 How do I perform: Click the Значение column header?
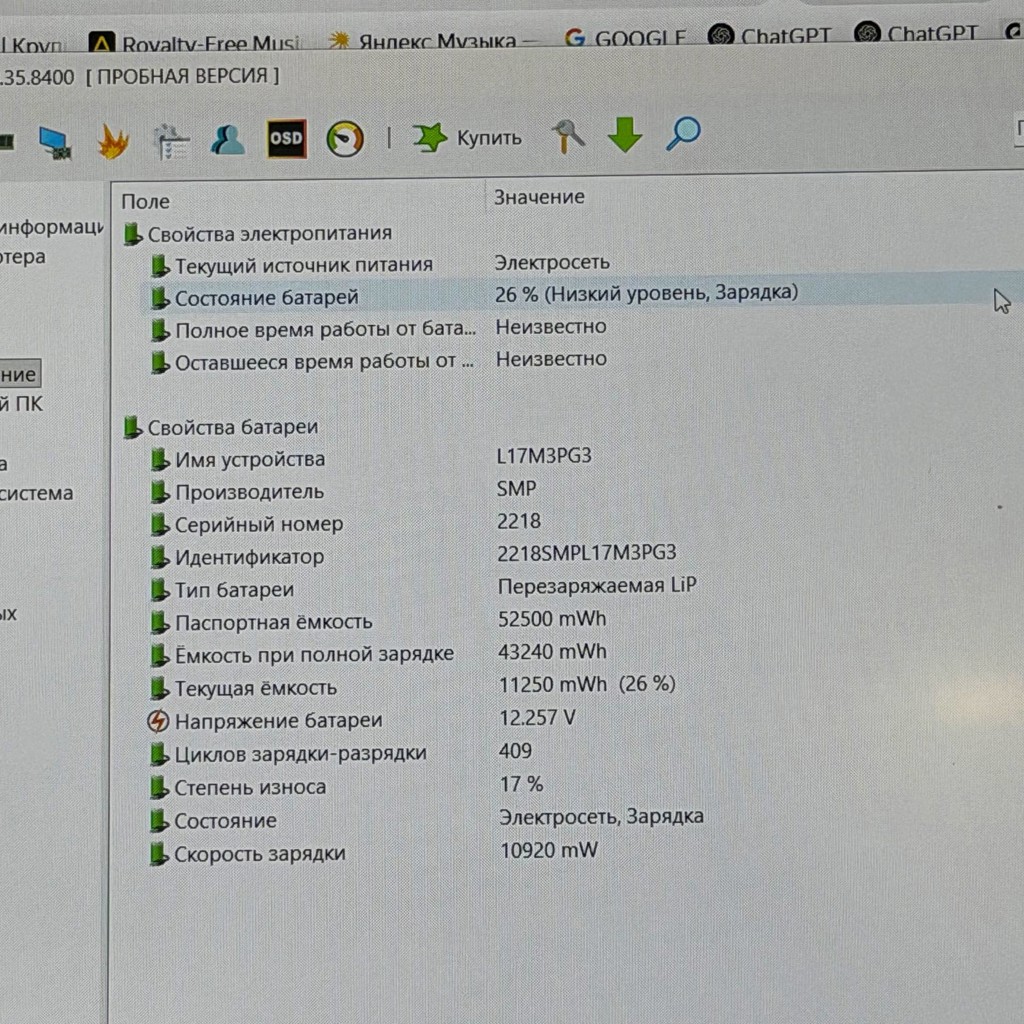tap(539, 197)
